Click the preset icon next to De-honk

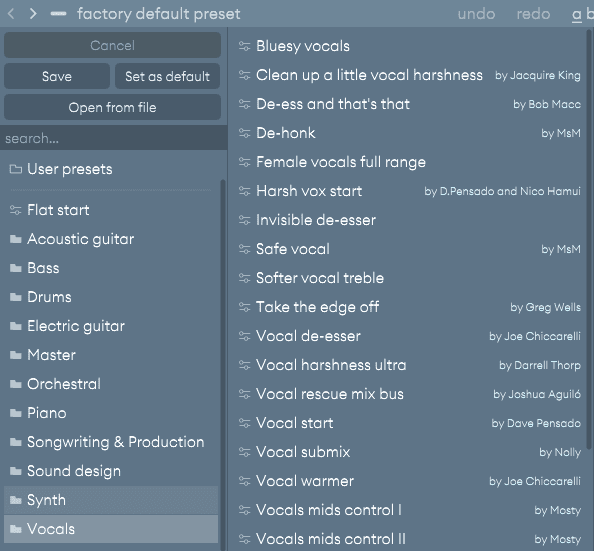pyautogui.click(x=245, y=133)
